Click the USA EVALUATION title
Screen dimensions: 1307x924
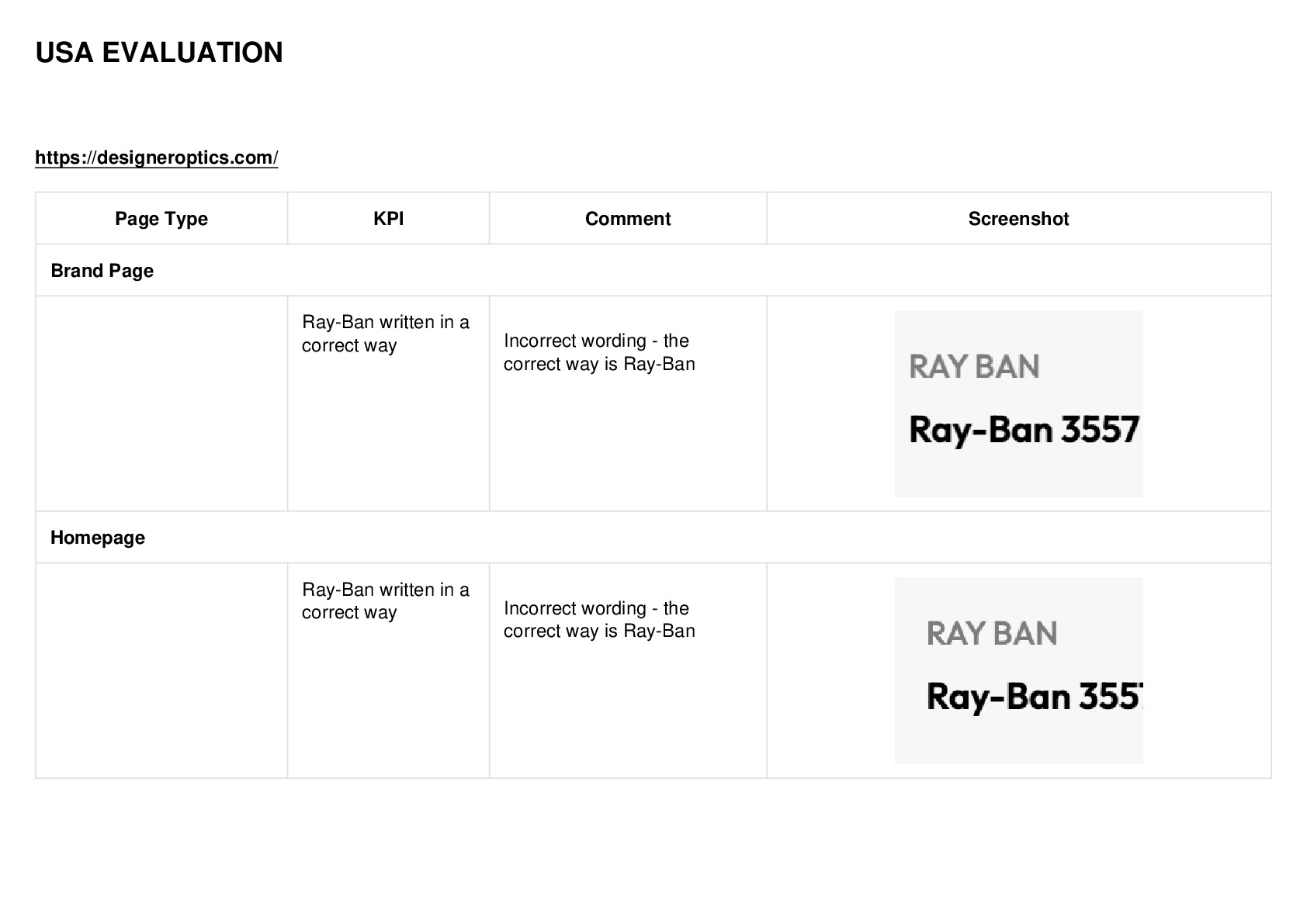(x=159, y=53)
